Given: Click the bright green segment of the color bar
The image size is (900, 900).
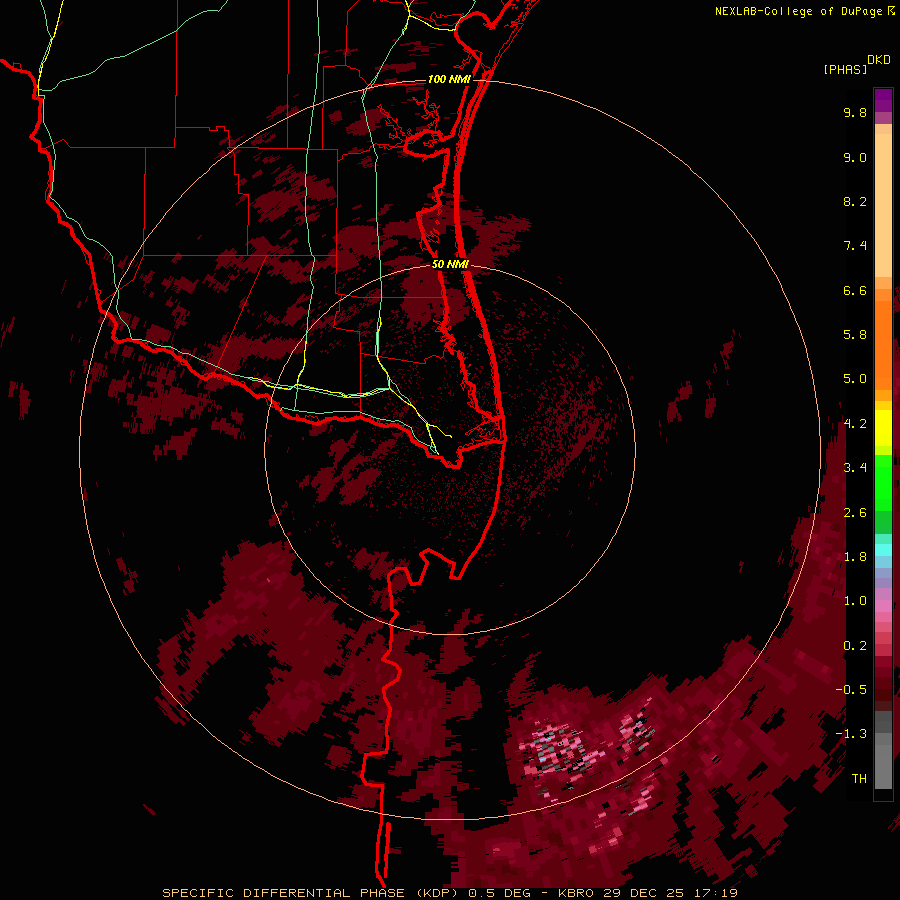Looking at the screenshot, I should (x=883, y=482).
